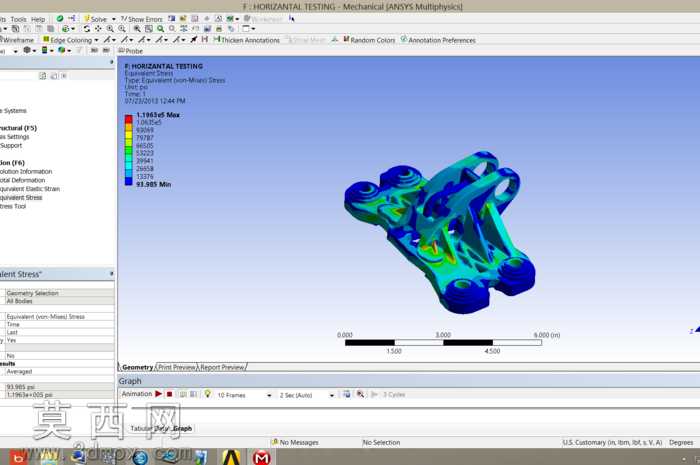Click the Show Errors button
The image size is (700, 465).
(142, 19)
